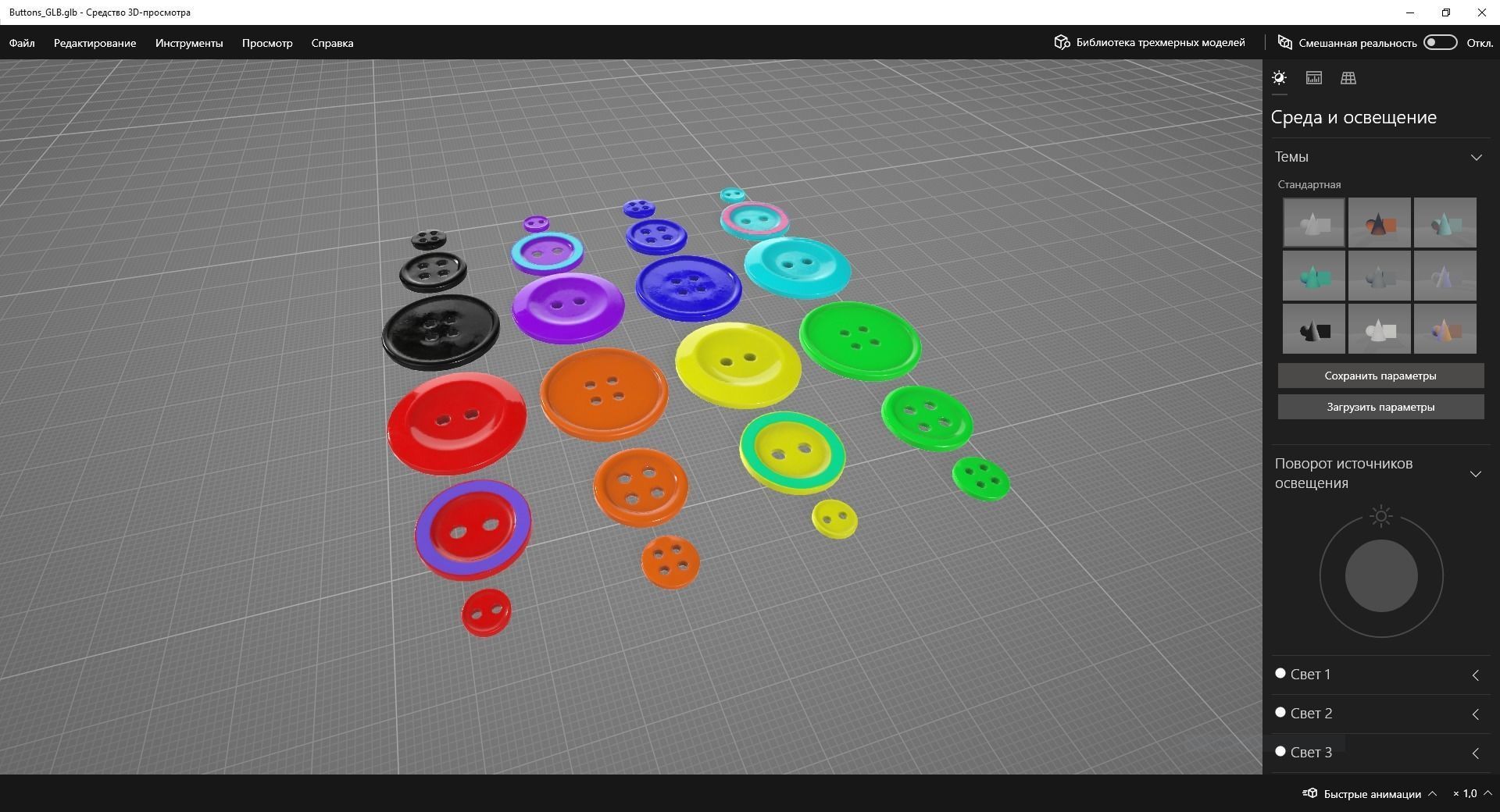
Task: Restore down the 3D viewer window
Action: (1446, 12)
